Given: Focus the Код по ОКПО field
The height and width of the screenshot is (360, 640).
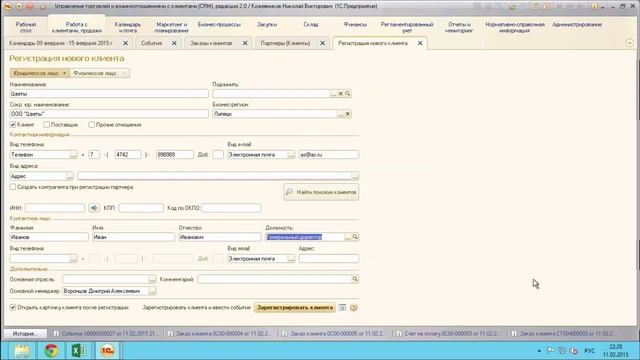Looking at the screenshot, I should pos(231,208).
